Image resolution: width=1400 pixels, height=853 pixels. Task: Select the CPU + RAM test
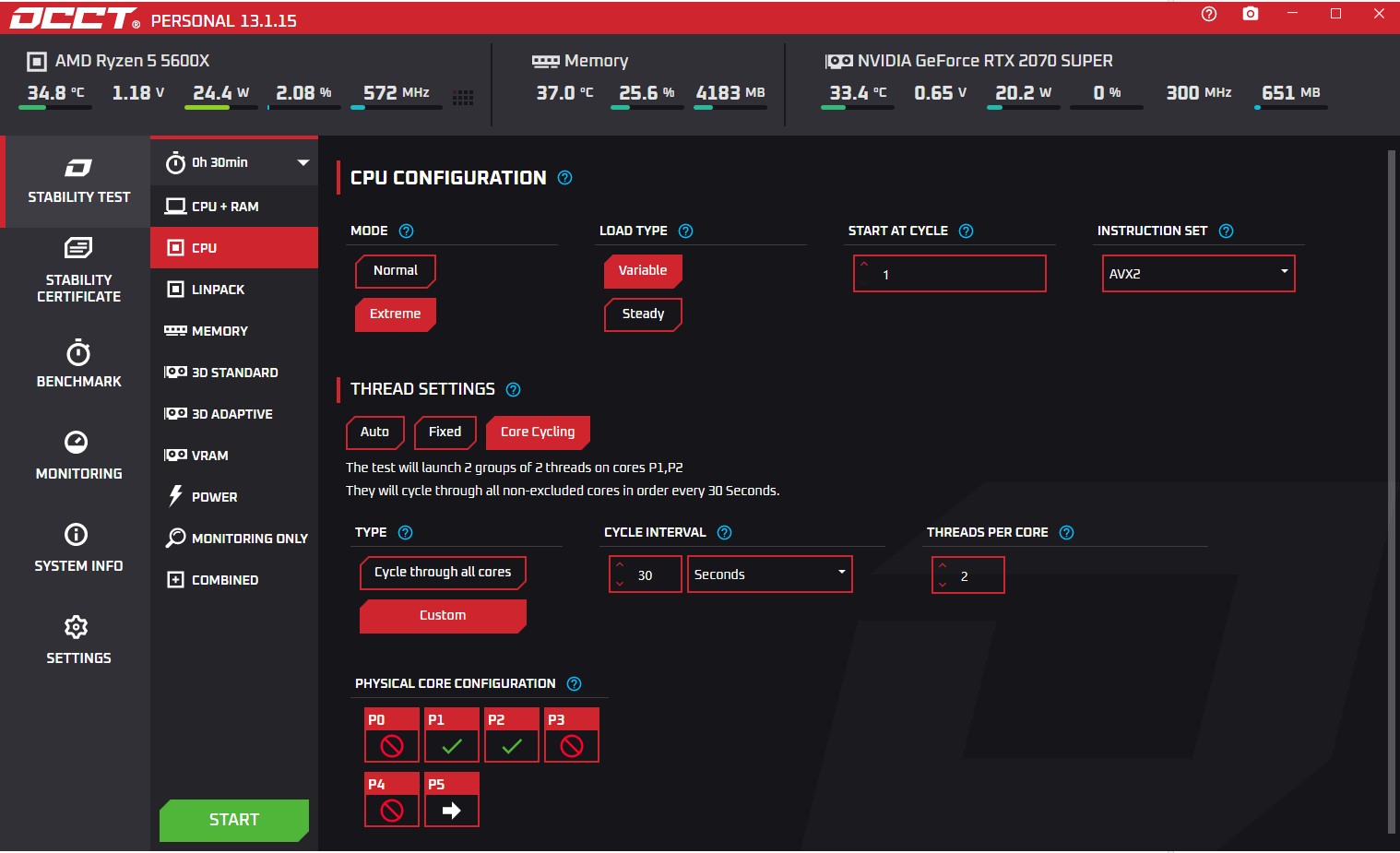234,207
